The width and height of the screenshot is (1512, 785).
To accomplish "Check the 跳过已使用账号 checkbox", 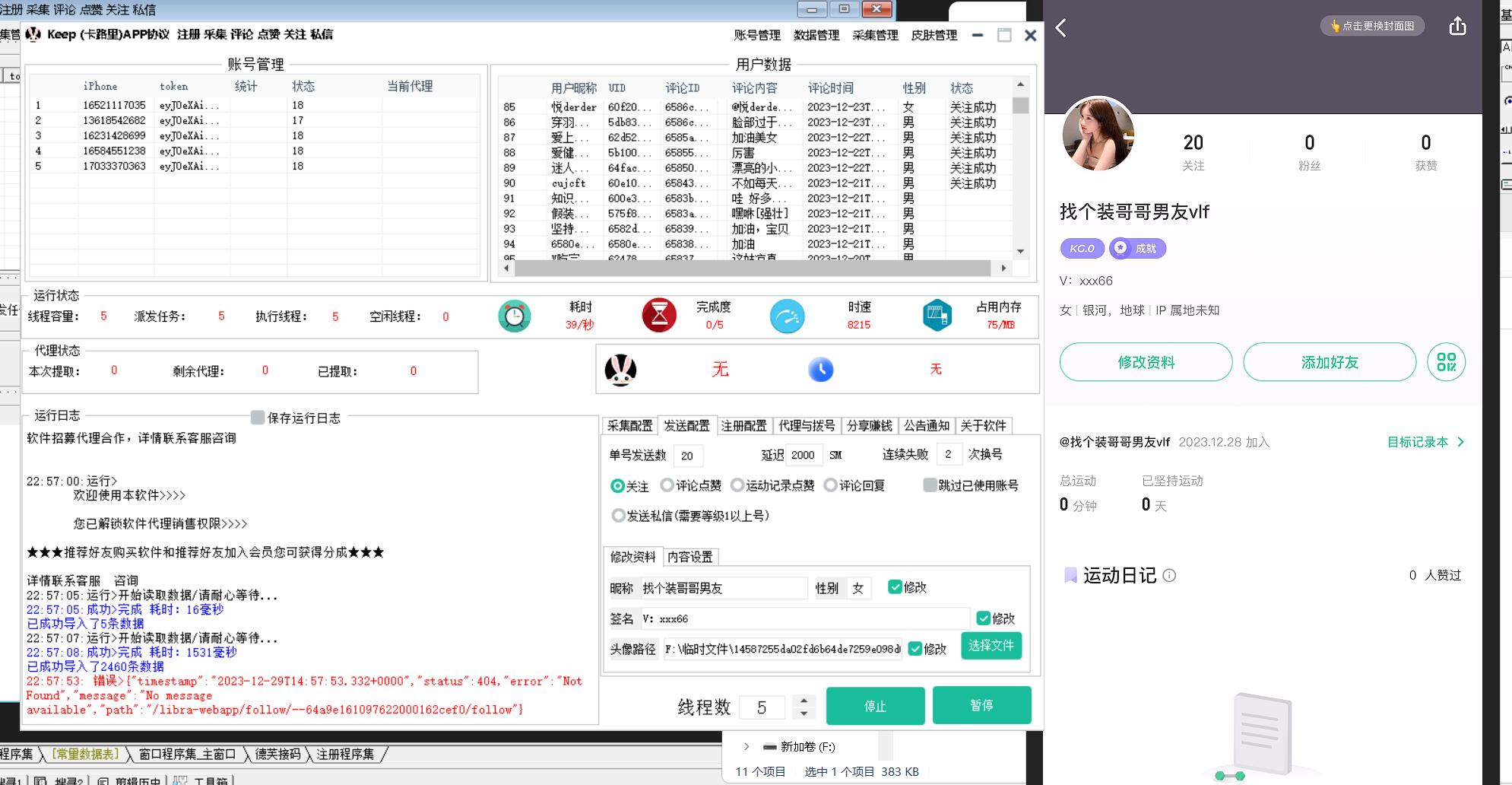I will click(x=930, y=485).
